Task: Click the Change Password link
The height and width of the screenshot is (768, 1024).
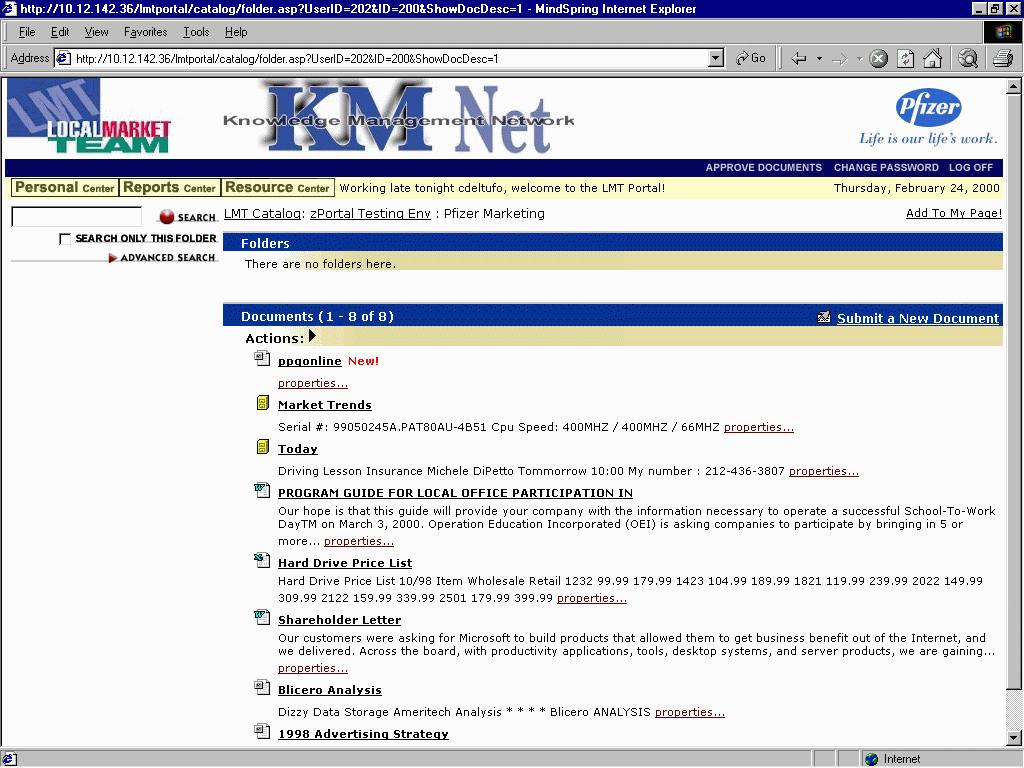Action: point(886,168)
